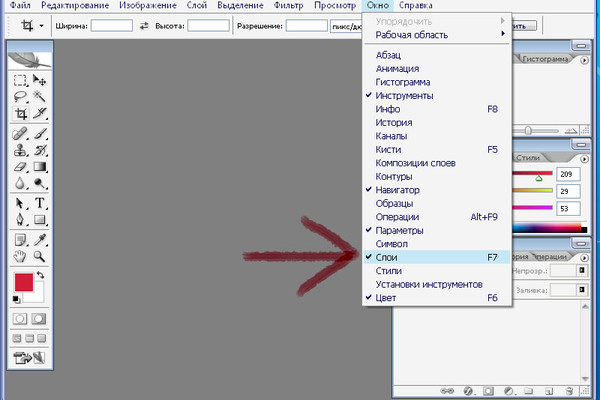Select the Blur tool
Viewport: 600px width, 400px height.
(x=20, y=183)
